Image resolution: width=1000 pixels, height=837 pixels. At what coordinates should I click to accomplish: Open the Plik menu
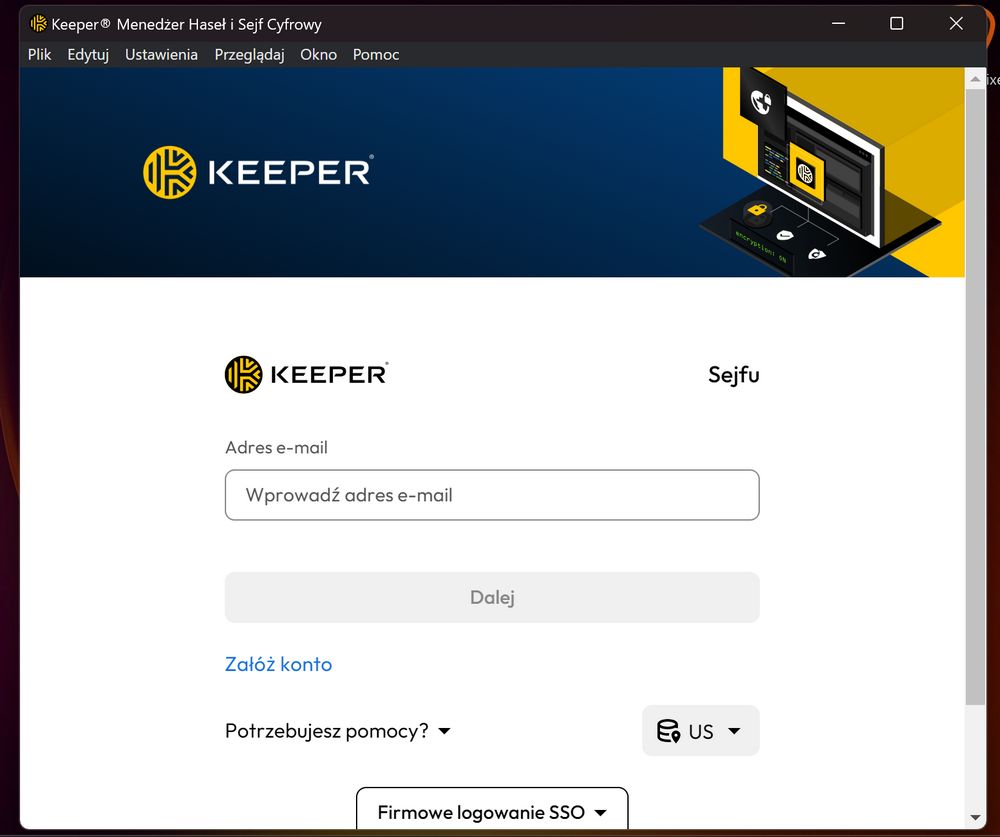39,55
